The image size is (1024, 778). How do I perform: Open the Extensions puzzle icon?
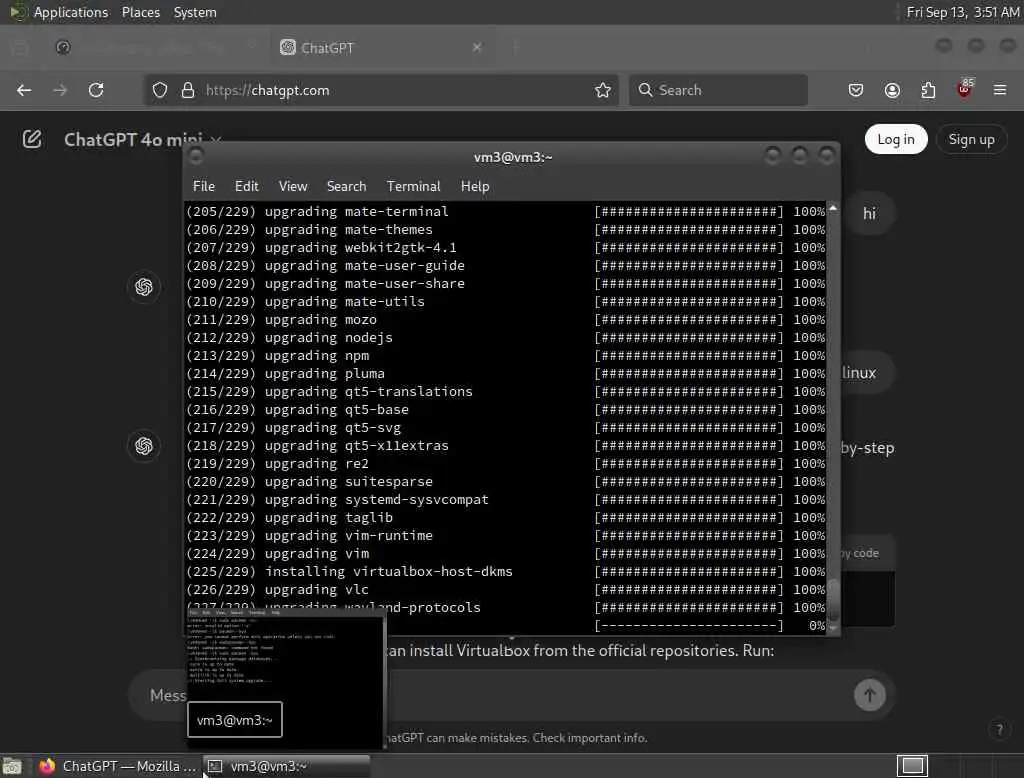[928, 90]
